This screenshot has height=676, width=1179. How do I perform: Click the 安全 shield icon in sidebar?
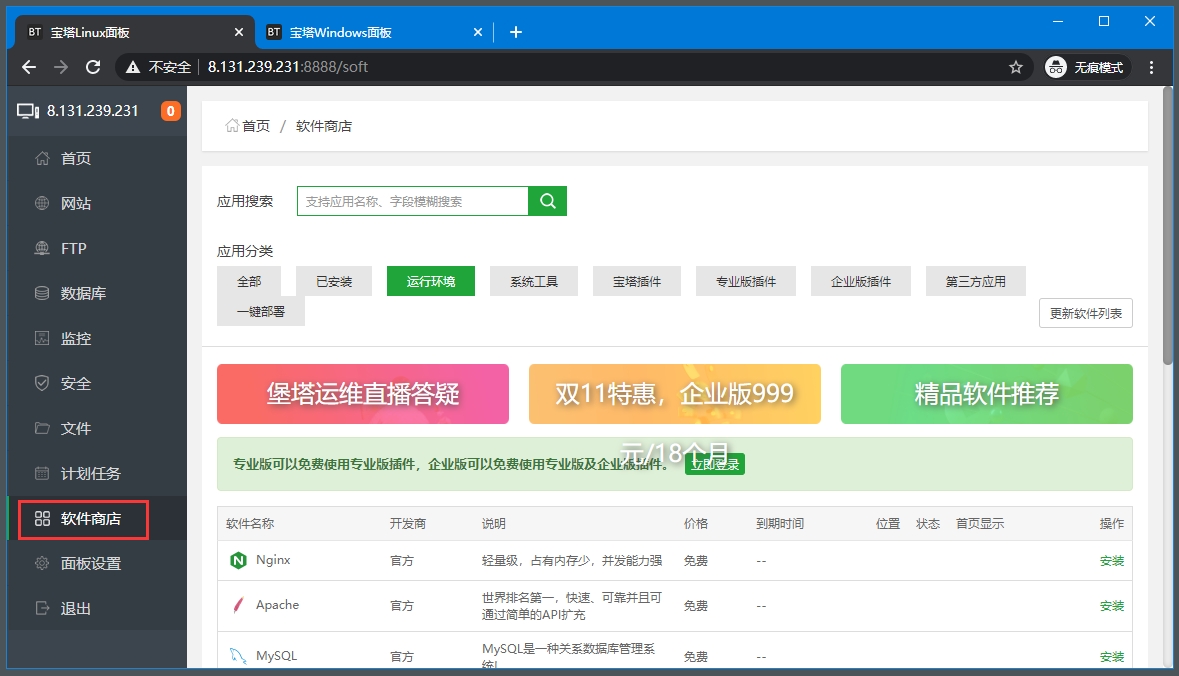click(42, 383)
